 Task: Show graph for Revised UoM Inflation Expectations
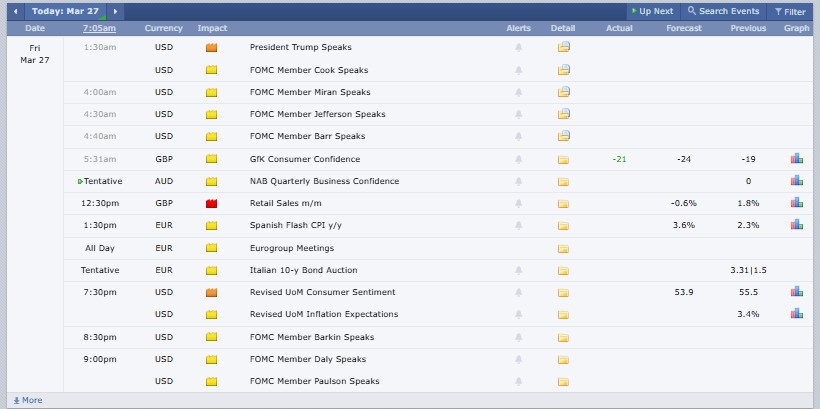[x=796, y=313]
